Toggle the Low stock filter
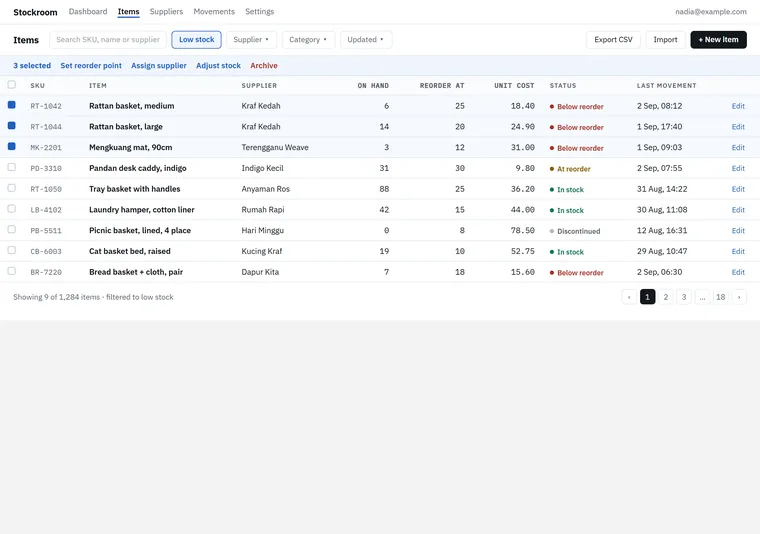This screenshot has height=534, width=760. click(196, 40)
